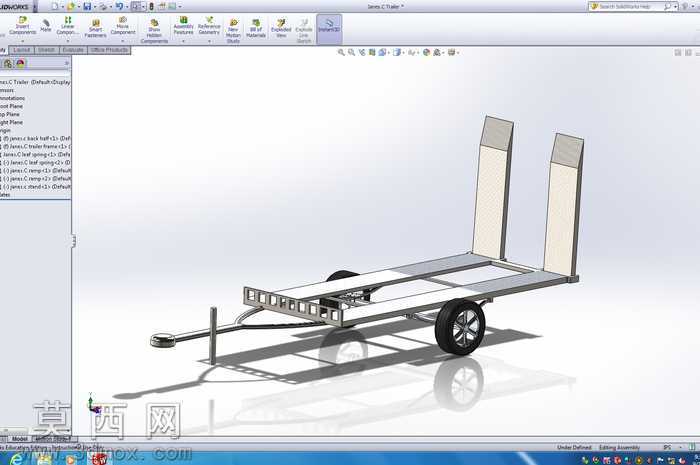
Task: Click Zoom to Fit icon in view toolbar
Action: 342,53
